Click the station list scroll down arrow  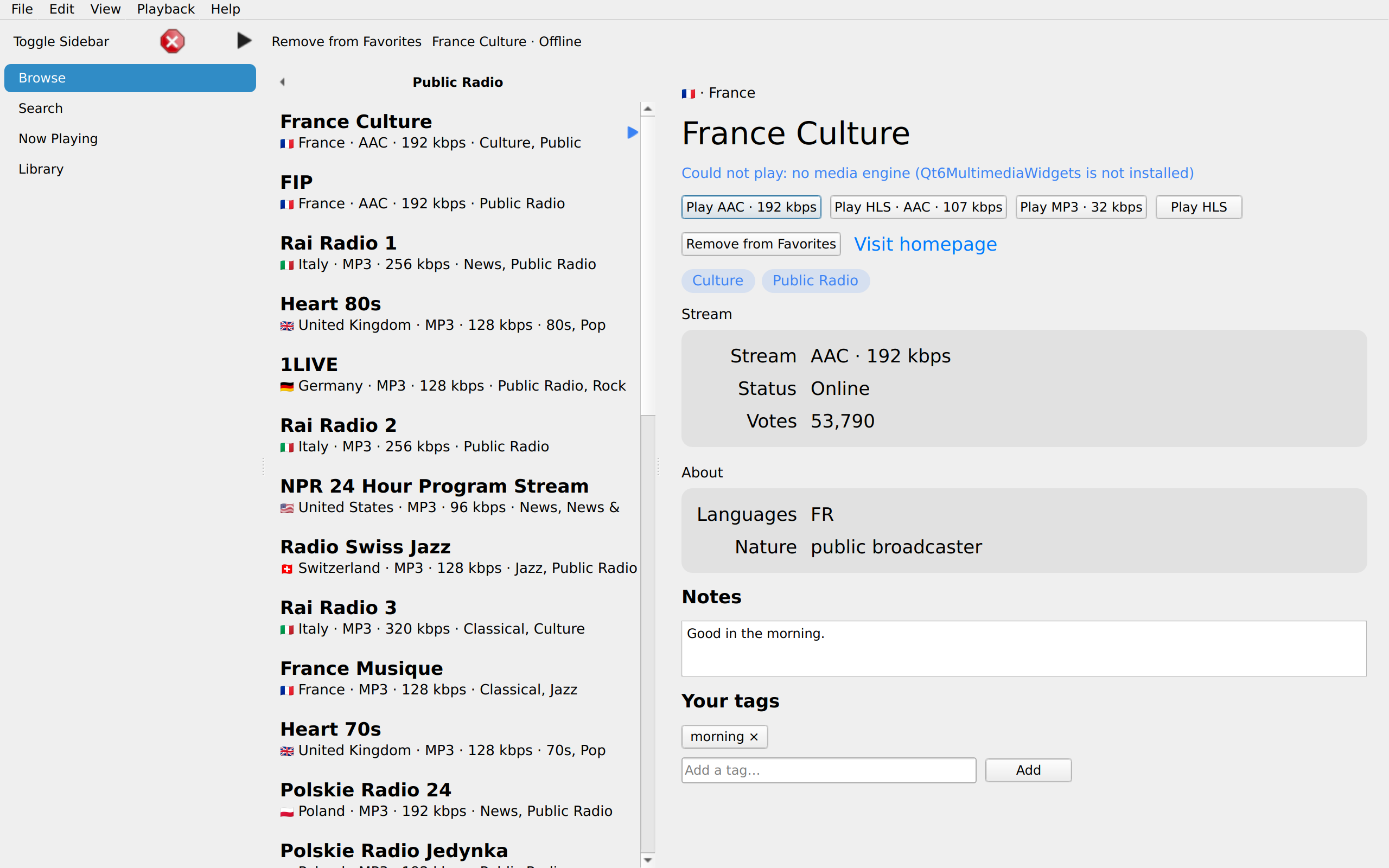click(x=648, y=860)
